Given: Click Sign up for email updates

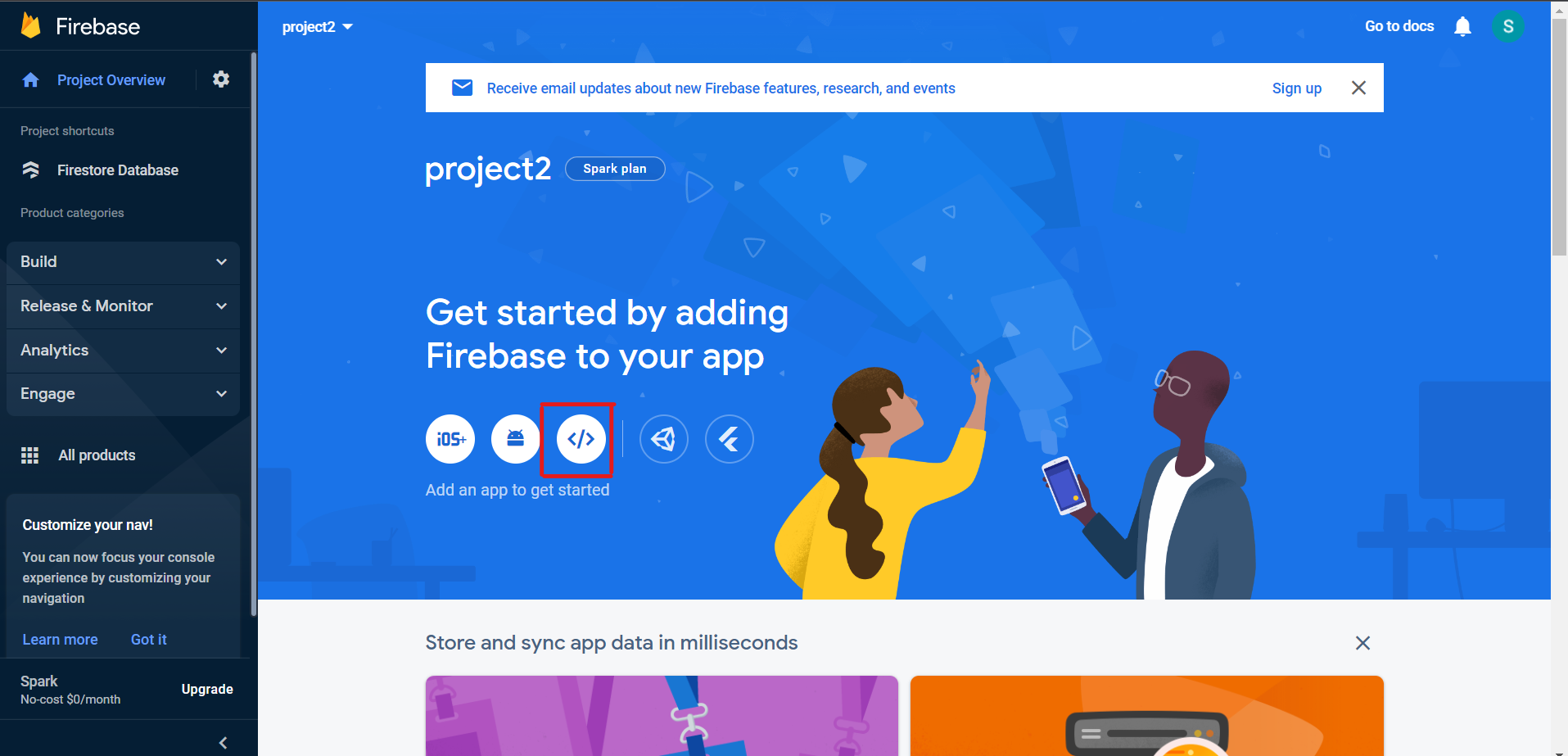Looking at the screenshot, I should (x=1297, y=88).
